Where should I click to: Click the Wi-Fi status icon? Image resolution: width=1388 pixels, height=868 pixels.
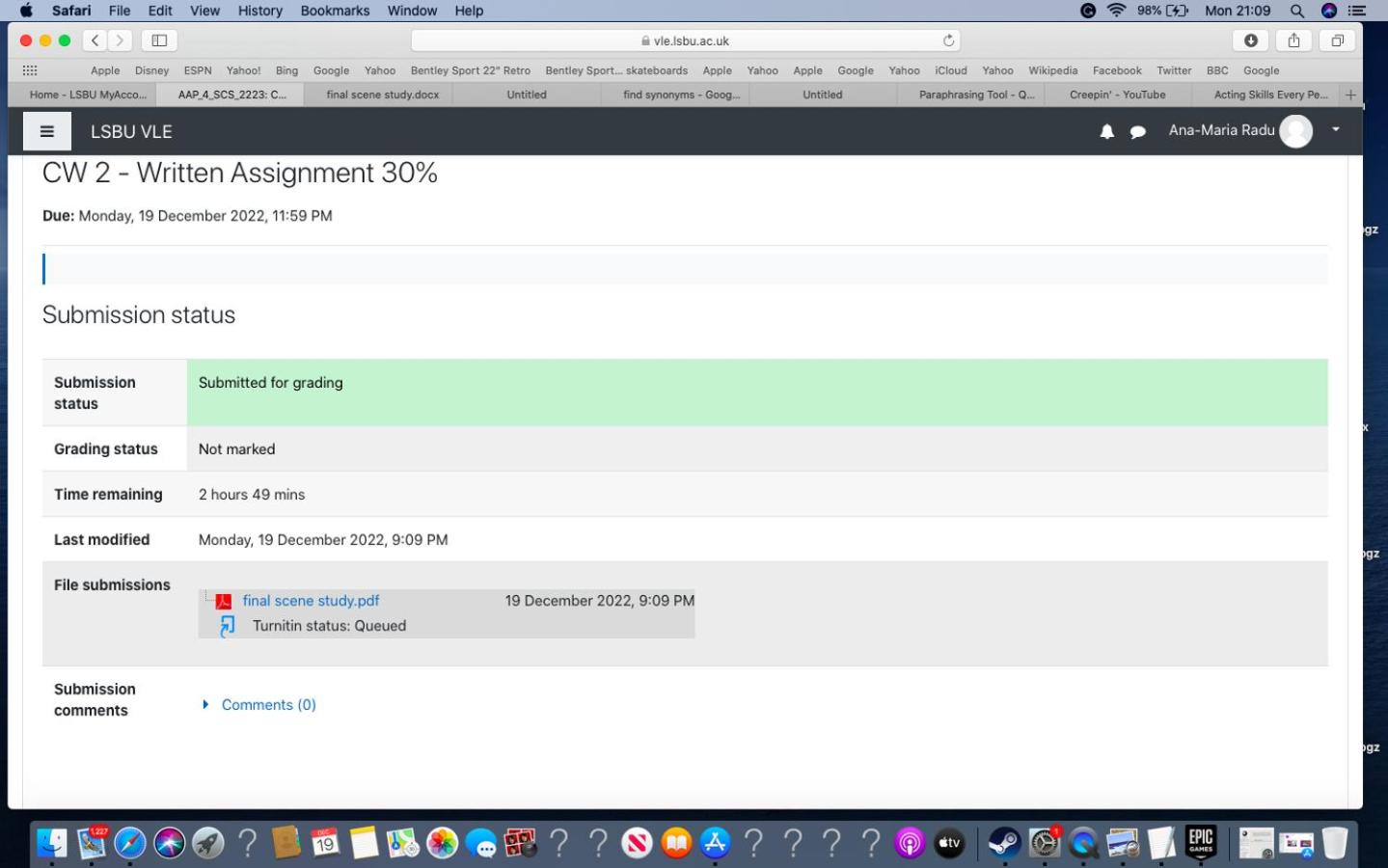(1117, 11)
